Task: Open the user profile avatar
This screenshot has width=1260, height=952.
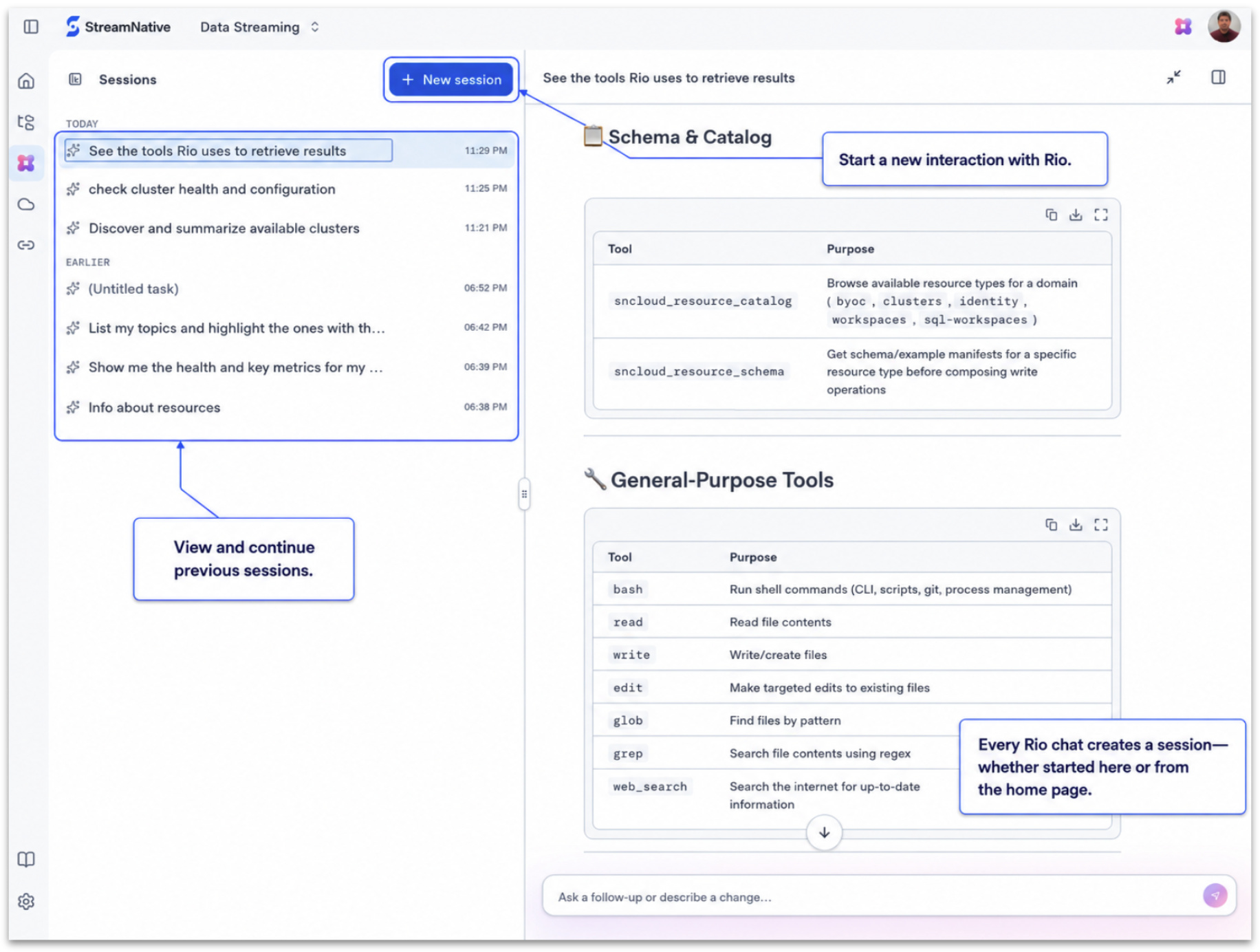Action: click(x=1224, y=27)
